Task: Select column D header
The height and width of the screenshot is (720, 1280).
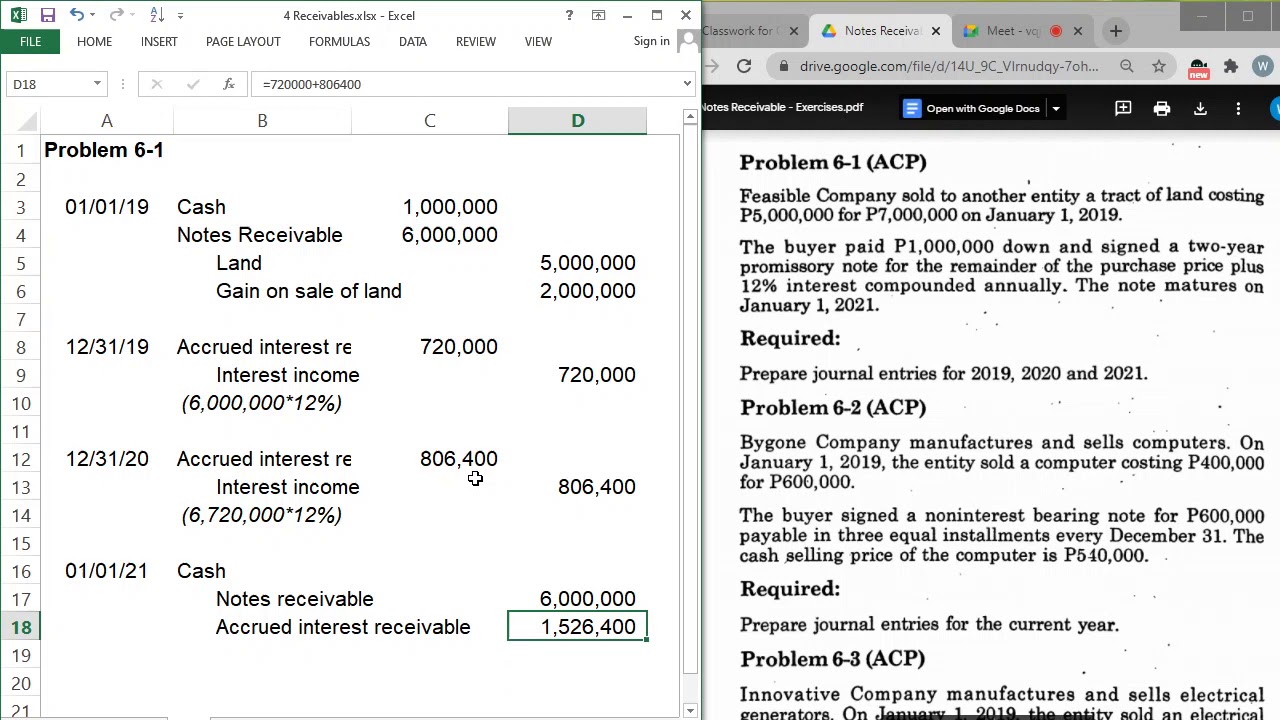Action: (578, 121)
